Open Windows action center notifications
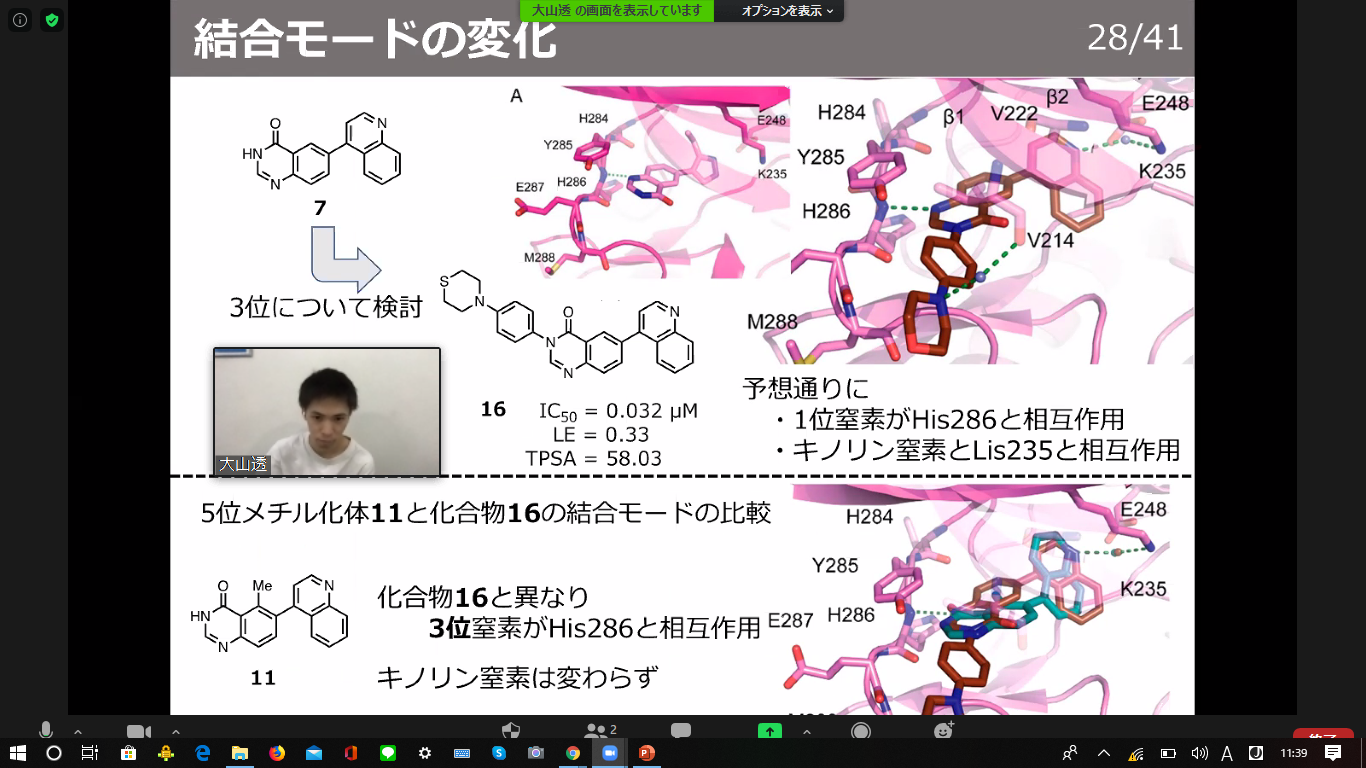The height and width of the screenshot is (768, 1366). [x=1333, y=753]
